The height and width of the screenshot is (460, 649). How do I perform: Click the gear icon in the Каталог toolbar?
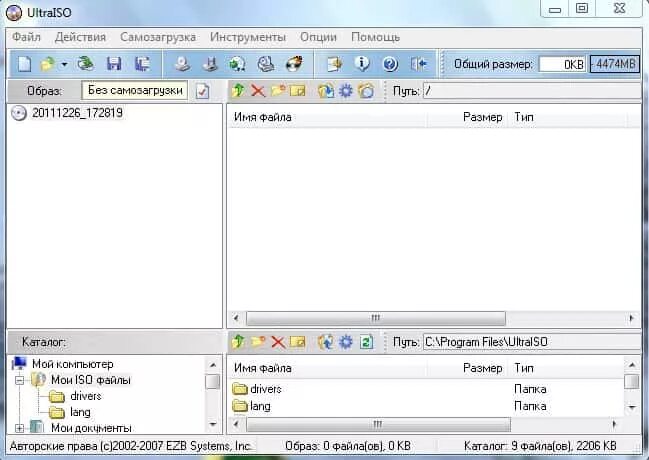click(x=346, y=342)
